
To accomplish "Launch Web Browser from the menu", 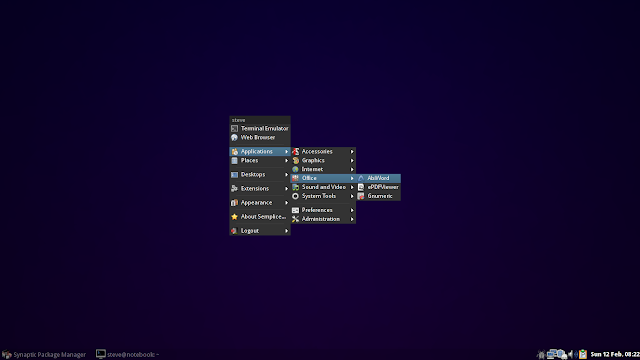I will coord(260,138).
